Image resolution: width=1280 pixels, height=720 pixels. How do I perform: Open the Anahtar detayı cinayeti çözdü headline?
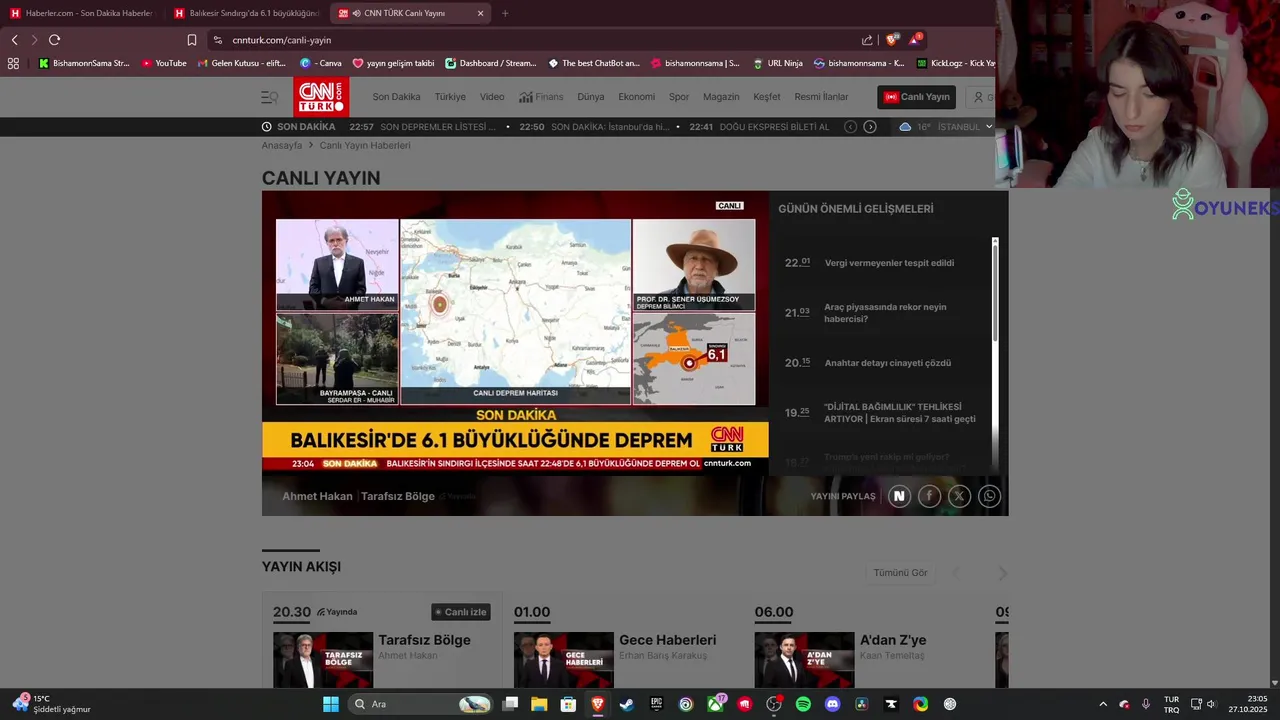888,363
